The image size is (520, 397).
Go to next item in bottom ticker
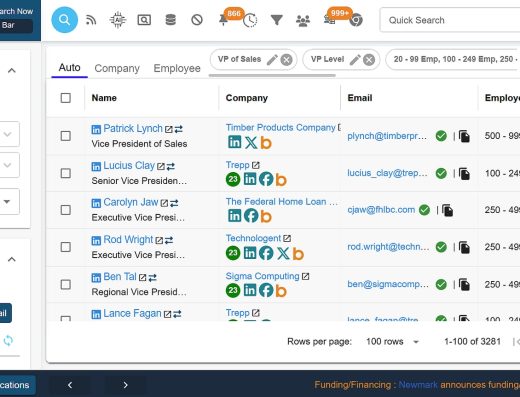click(125, 385)
